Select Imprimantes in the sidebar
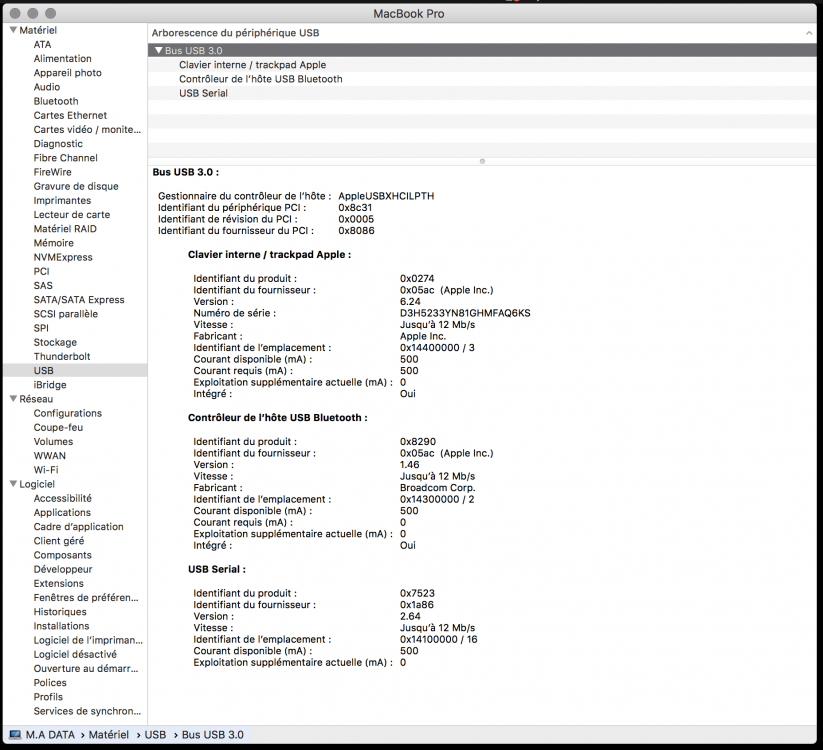The image size is (823, 750). coord(62,200)
